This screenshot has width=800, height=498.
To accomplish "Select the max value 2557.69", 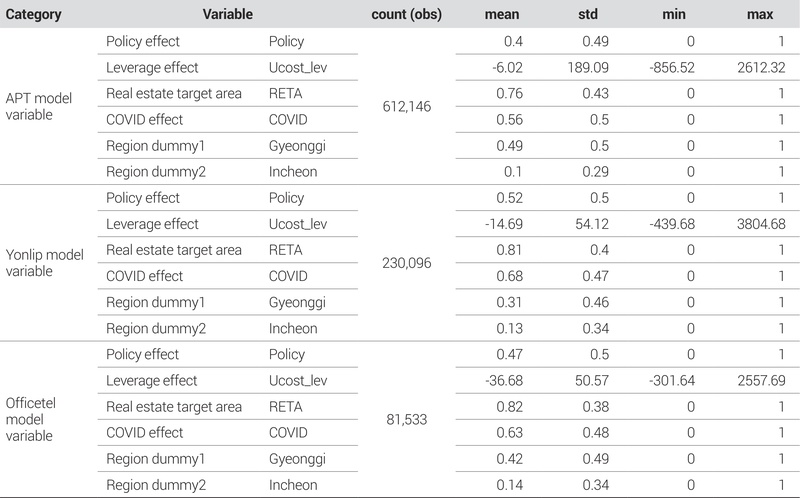I will 758,380.
